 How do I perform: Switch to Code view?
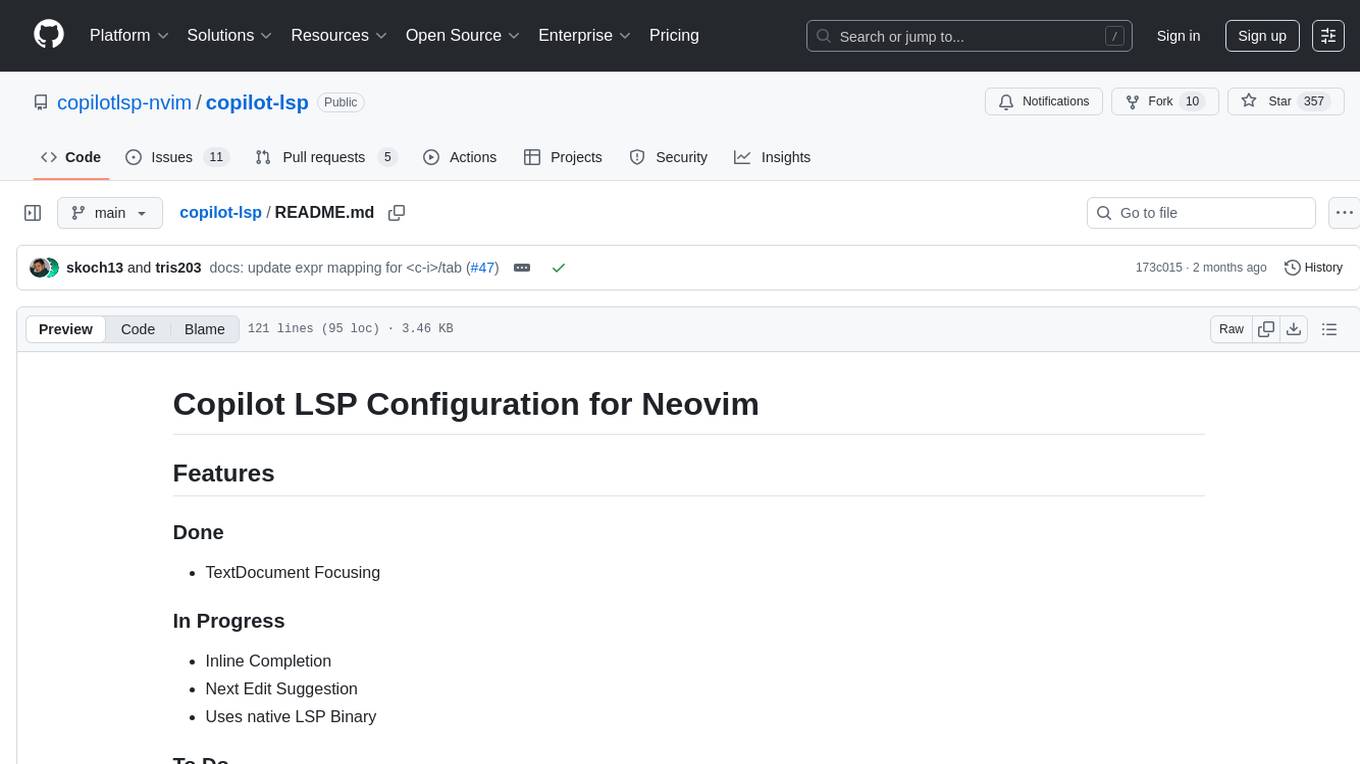click(x=138, y=329)
